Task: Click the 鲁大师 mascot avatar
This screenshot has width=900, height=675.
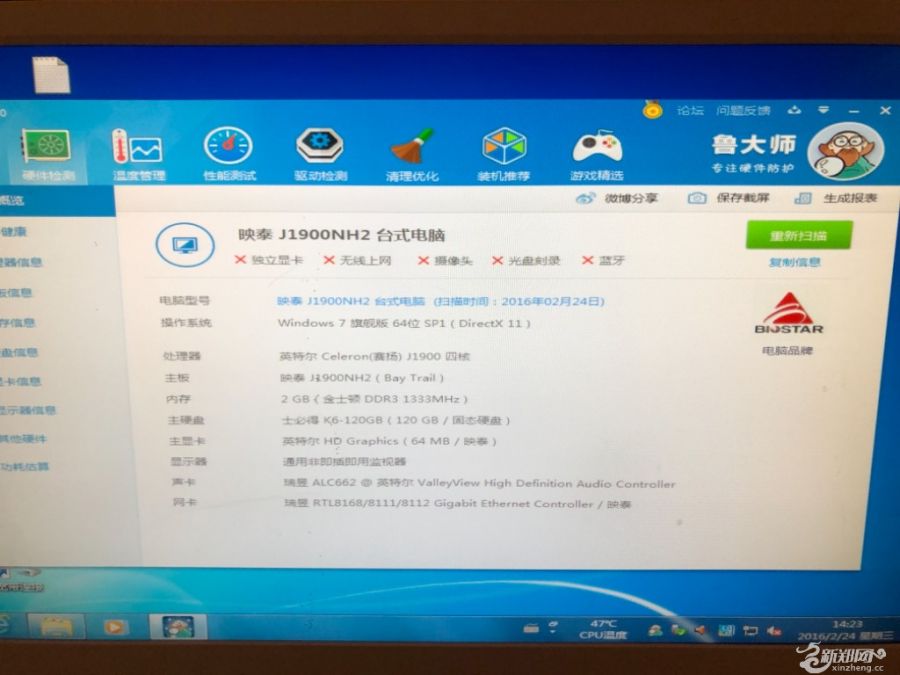Action: coord(845,152)
